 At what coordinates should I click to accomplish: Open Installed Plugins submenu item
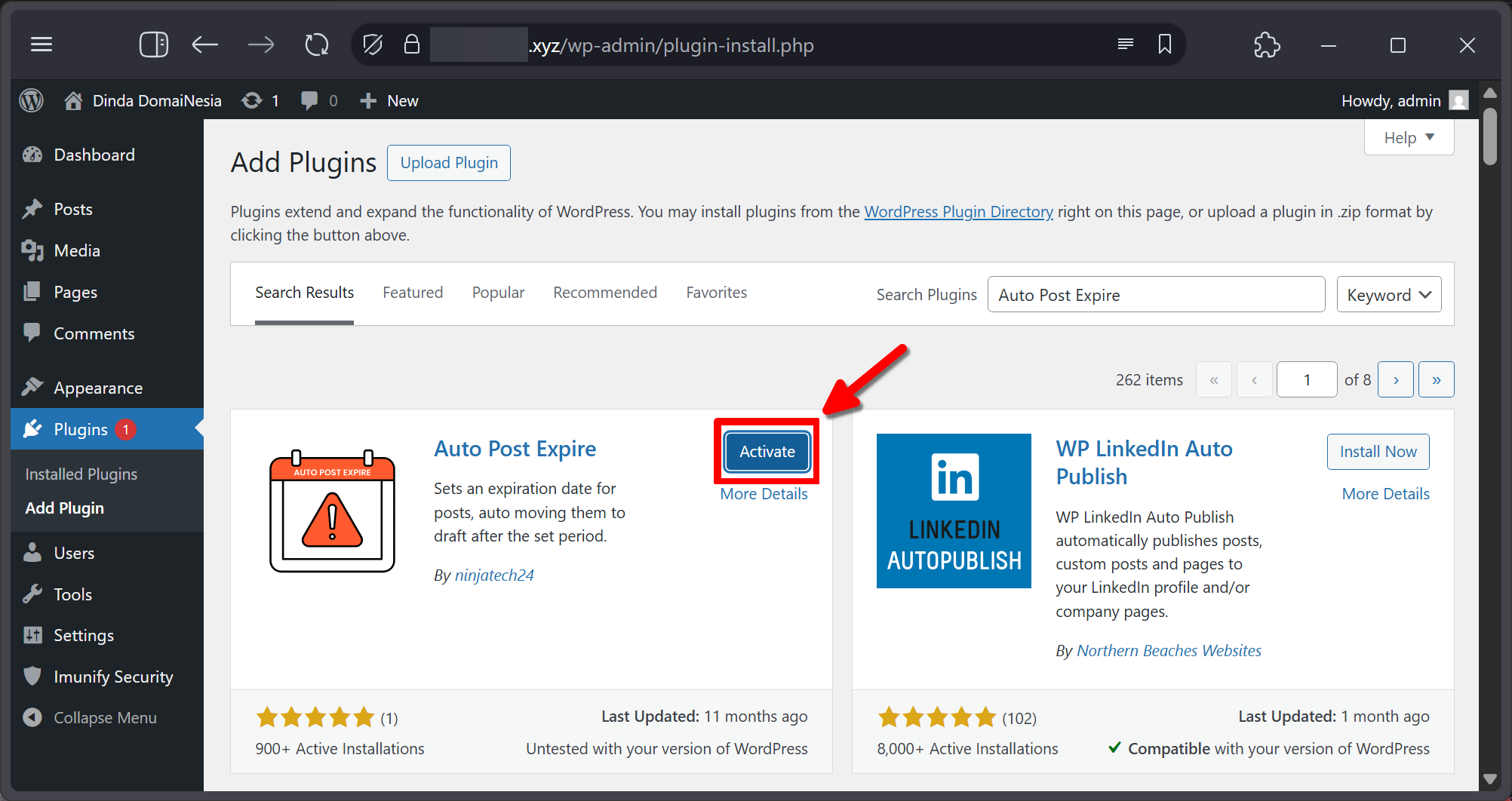[81, 474]
